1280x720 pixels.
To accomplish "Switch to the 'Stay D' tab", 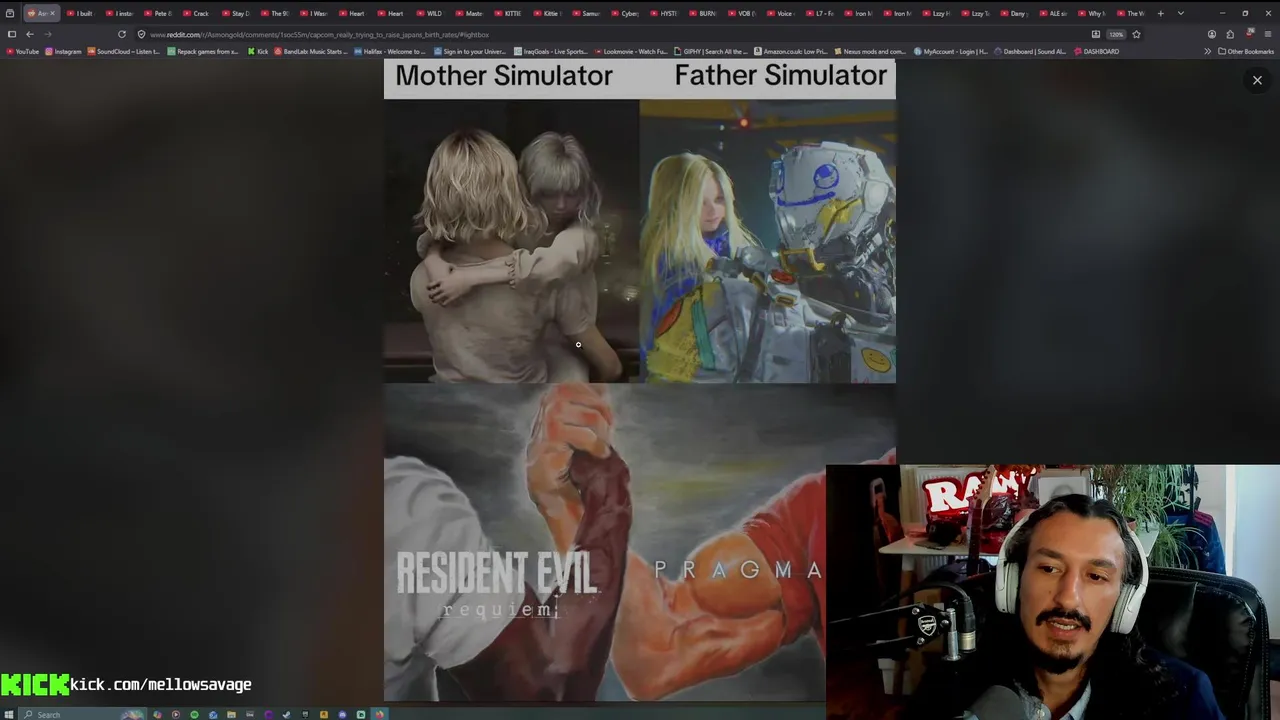I will pos(236,13).
